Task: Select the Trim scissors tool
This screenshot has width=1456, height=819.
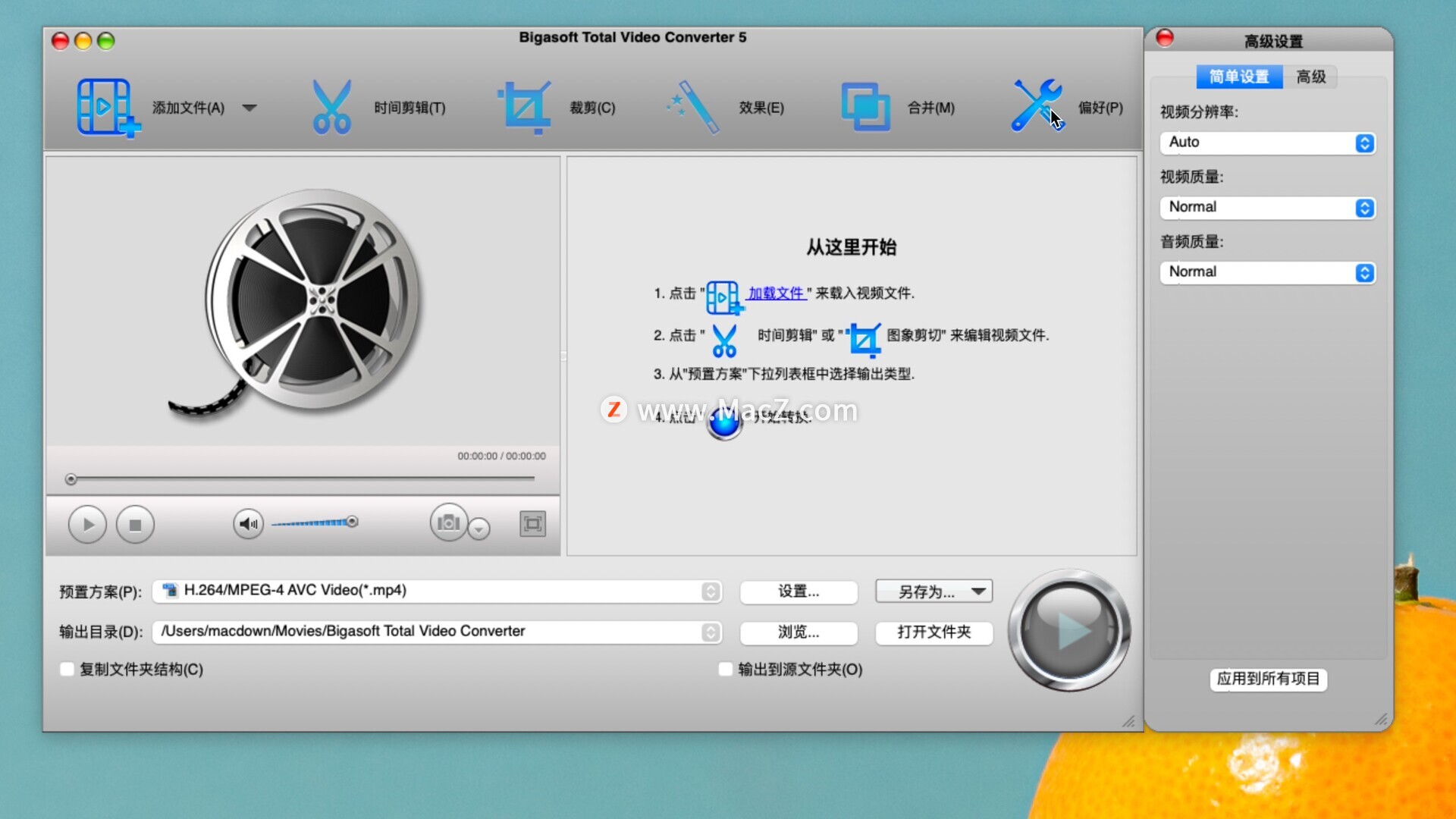Action: (x=331, y=108)
